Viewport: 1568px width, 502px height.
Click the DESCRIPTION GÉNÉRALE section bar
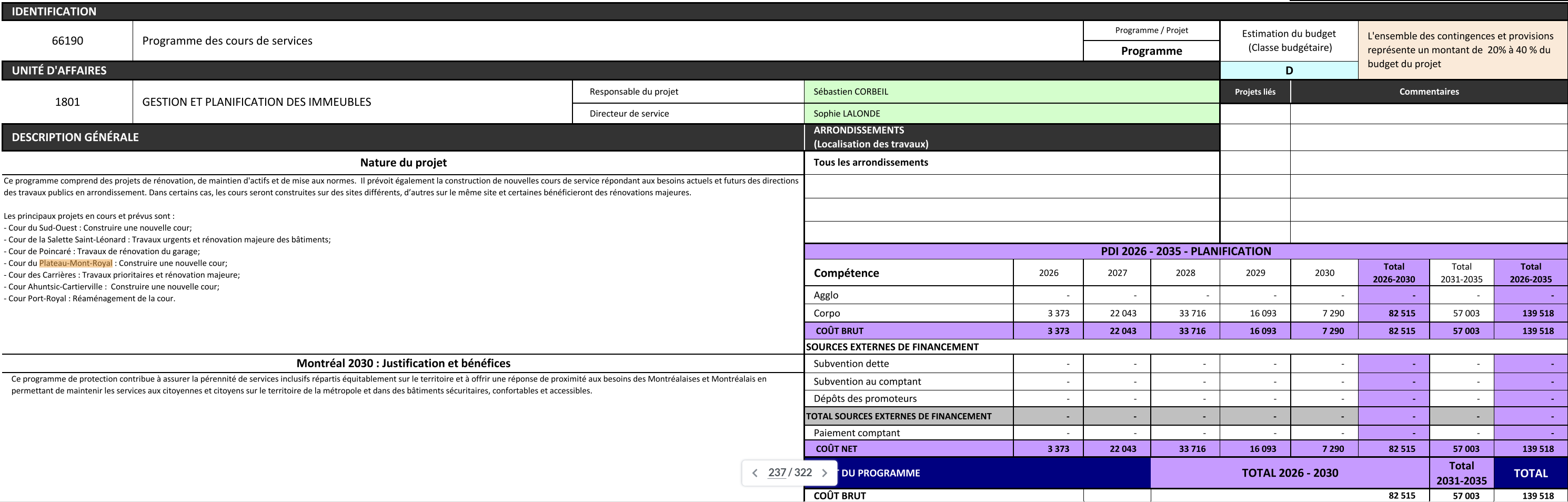402,137
